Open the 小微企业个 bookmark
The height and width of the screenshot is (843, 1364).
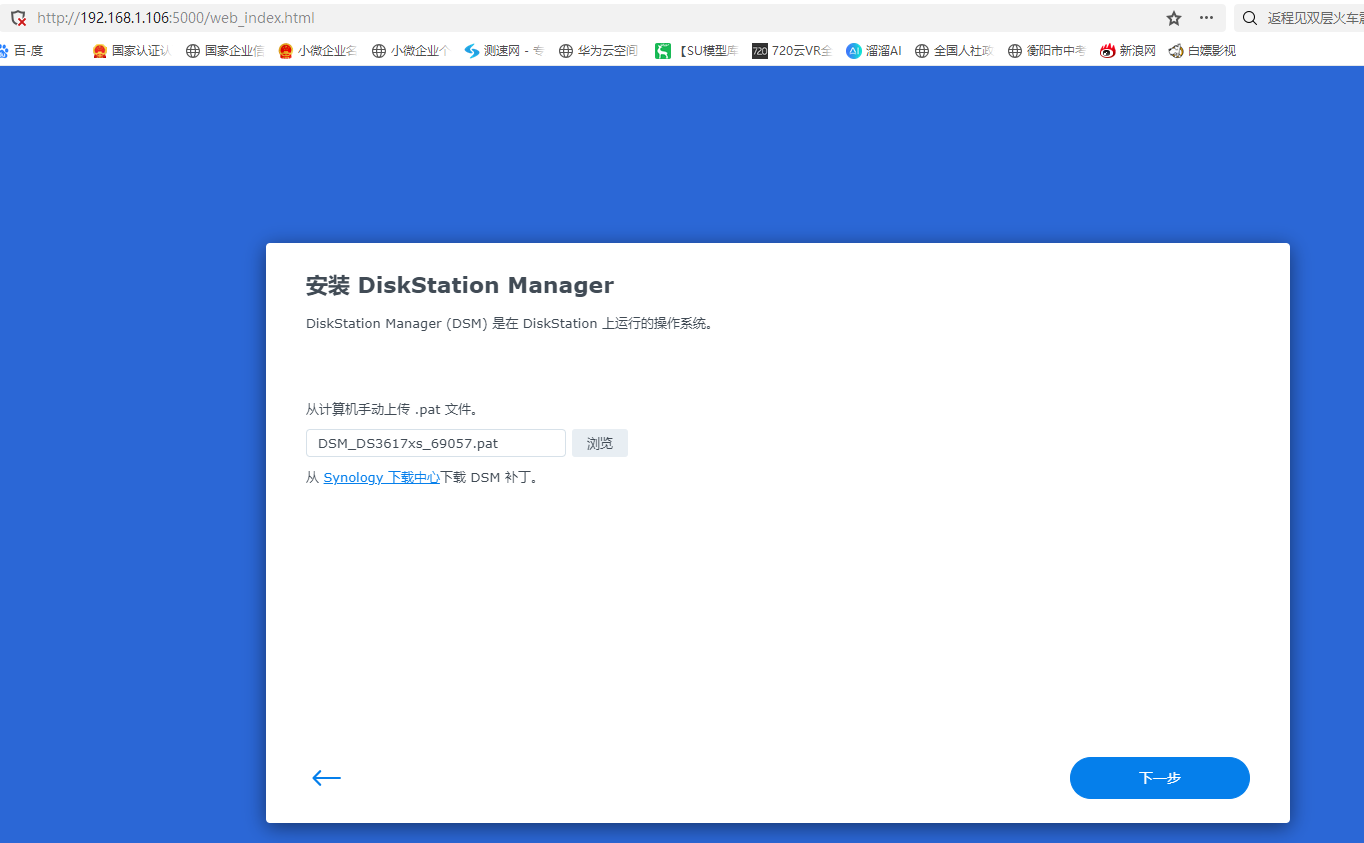[411, 50]
